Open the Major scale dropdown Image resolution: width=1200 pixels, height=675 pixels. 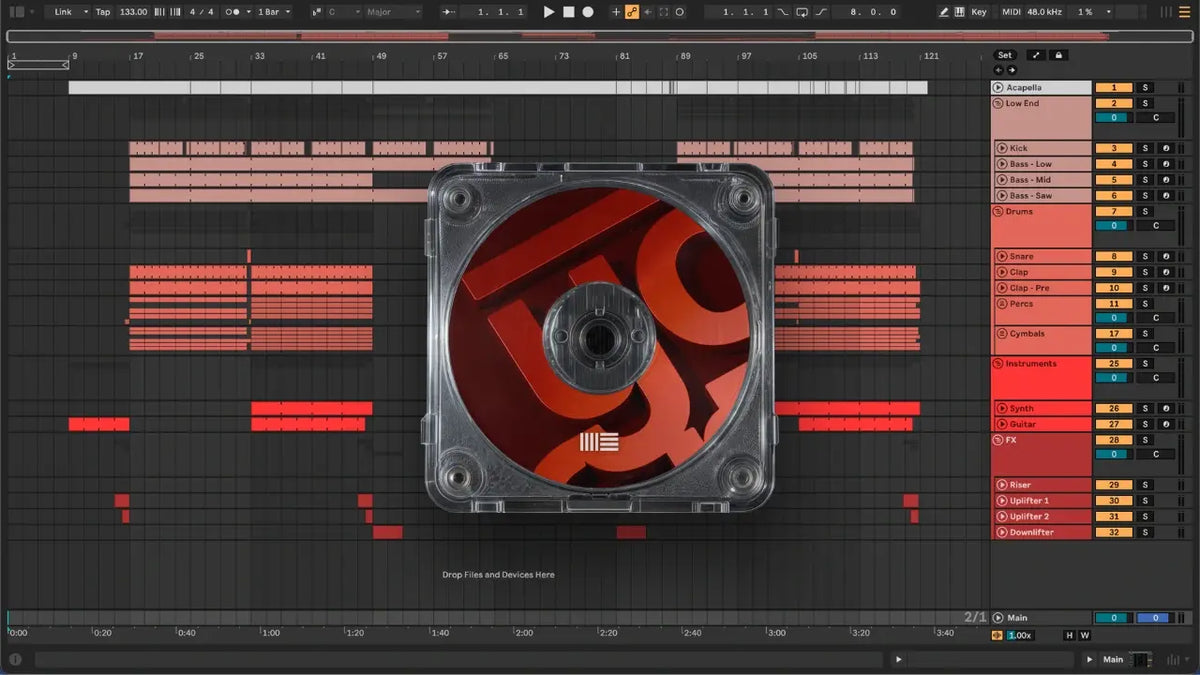point(392,12)
